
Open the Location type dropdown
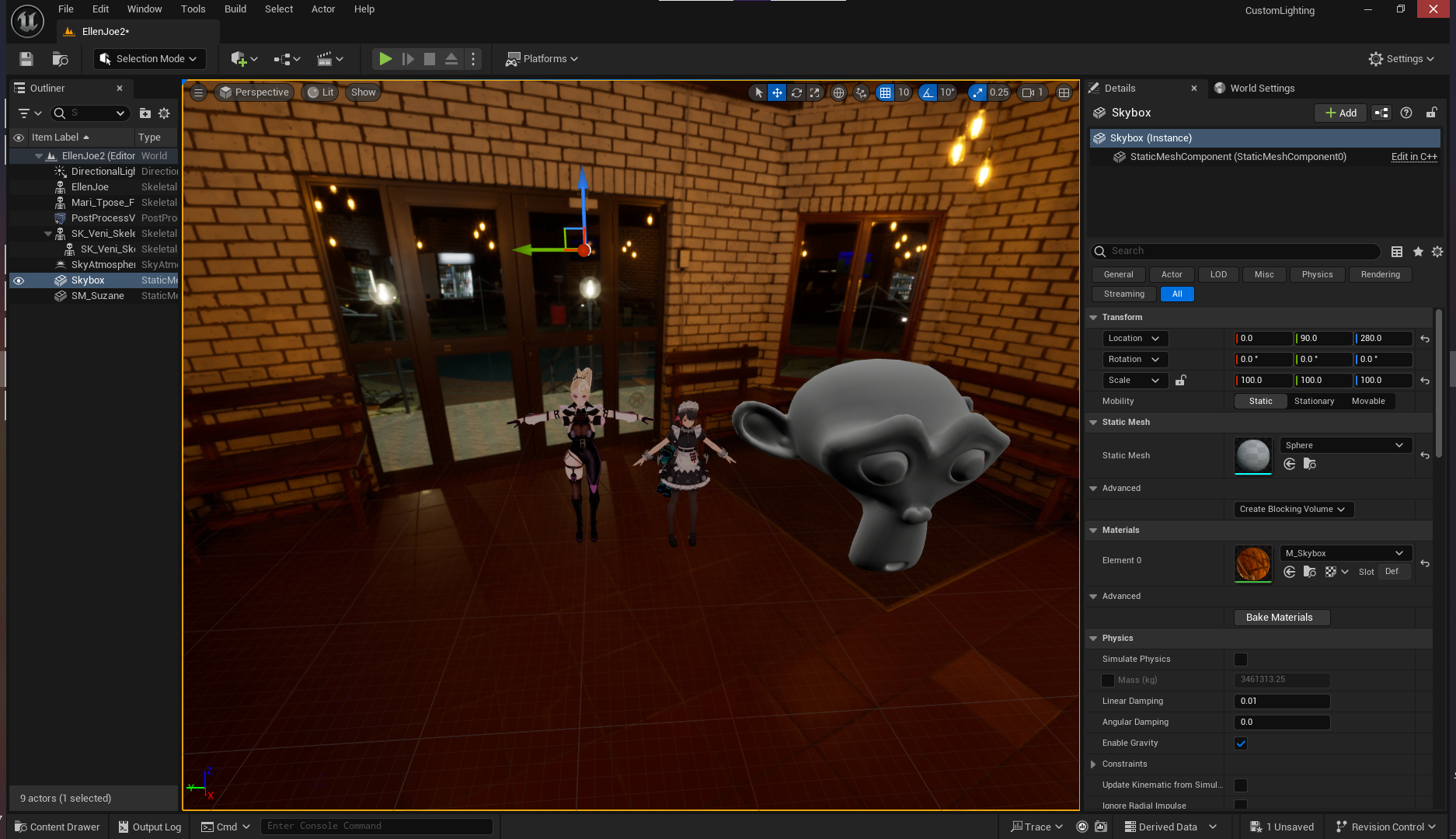[1135, 339]
